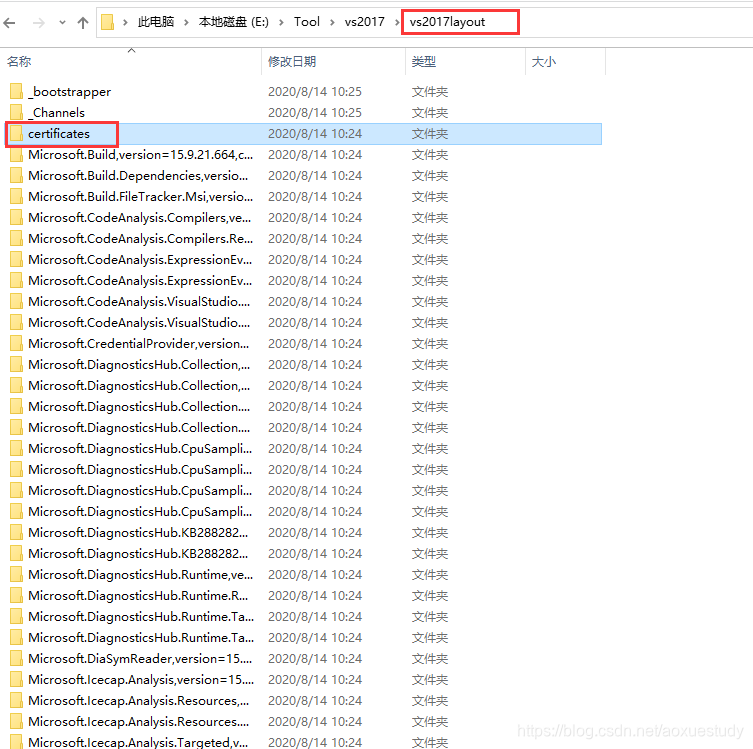The image size is (753, 749).
Task: Click 文件夹 type in the Microsoft.DiaSymReader row
Action: click(x=430, y=659)
